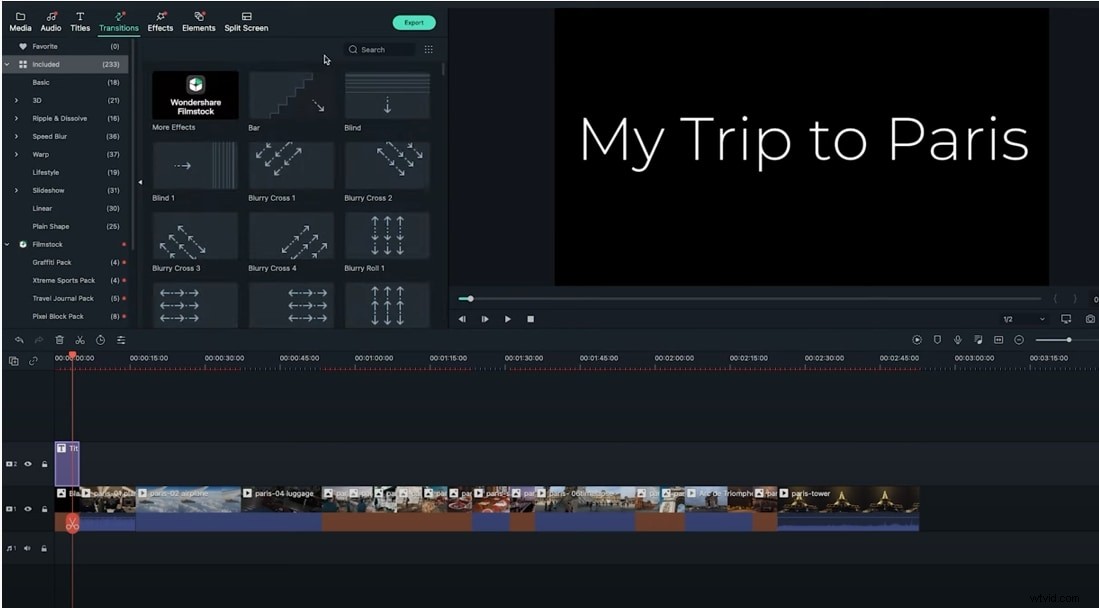
Task: Click the render preview icon under the player
Action: point(917,339)
